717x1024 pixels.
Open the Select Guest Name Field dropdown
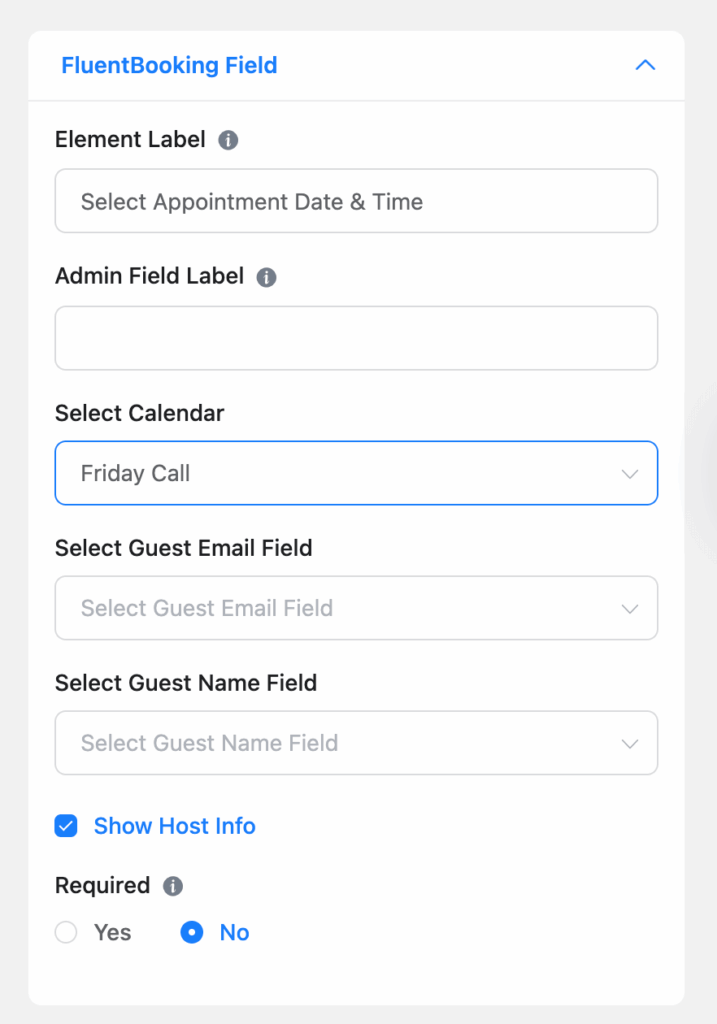click(356, 743)
